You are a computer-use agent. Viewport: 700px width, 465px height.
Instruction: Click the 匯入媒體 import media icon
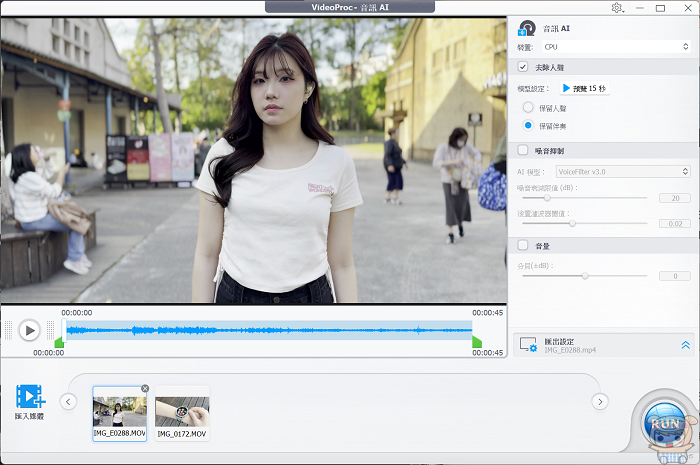[30, 397]
